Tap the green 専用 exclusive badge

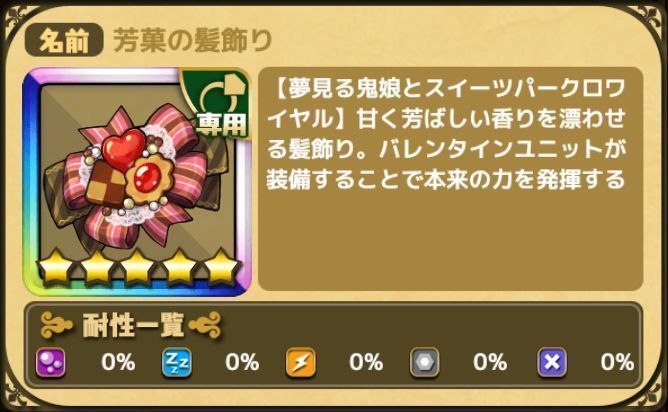[216, 103]
